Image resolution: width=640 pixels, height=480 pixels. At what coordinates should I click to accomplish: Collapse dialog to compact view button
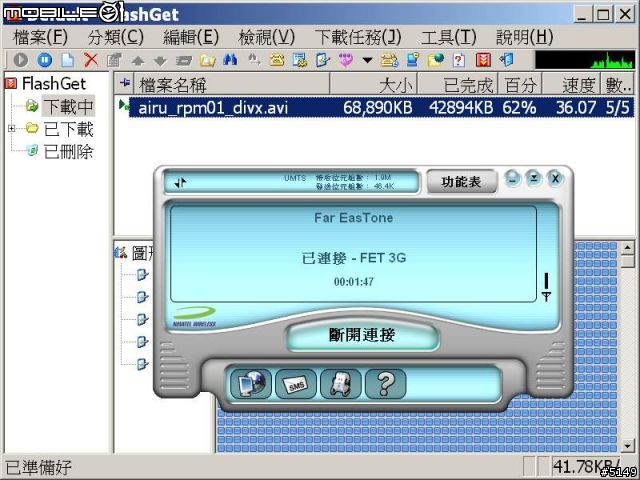click(533, 179)
